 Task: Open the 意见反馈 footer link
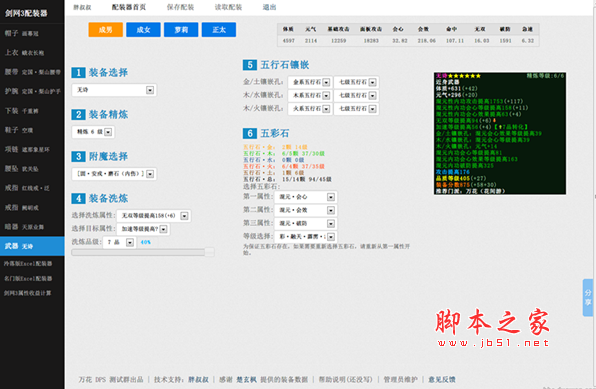click(x=442, y=379)
